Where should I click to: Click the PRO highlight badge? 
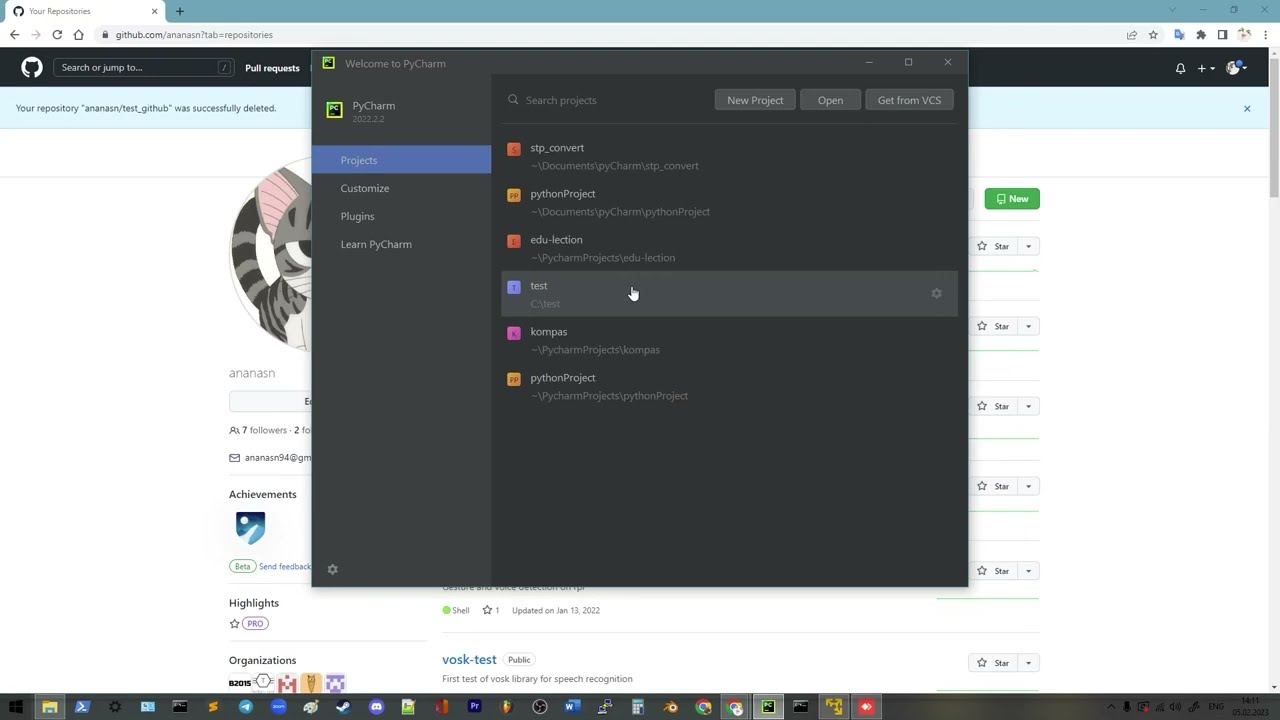[x=255, y=624]
